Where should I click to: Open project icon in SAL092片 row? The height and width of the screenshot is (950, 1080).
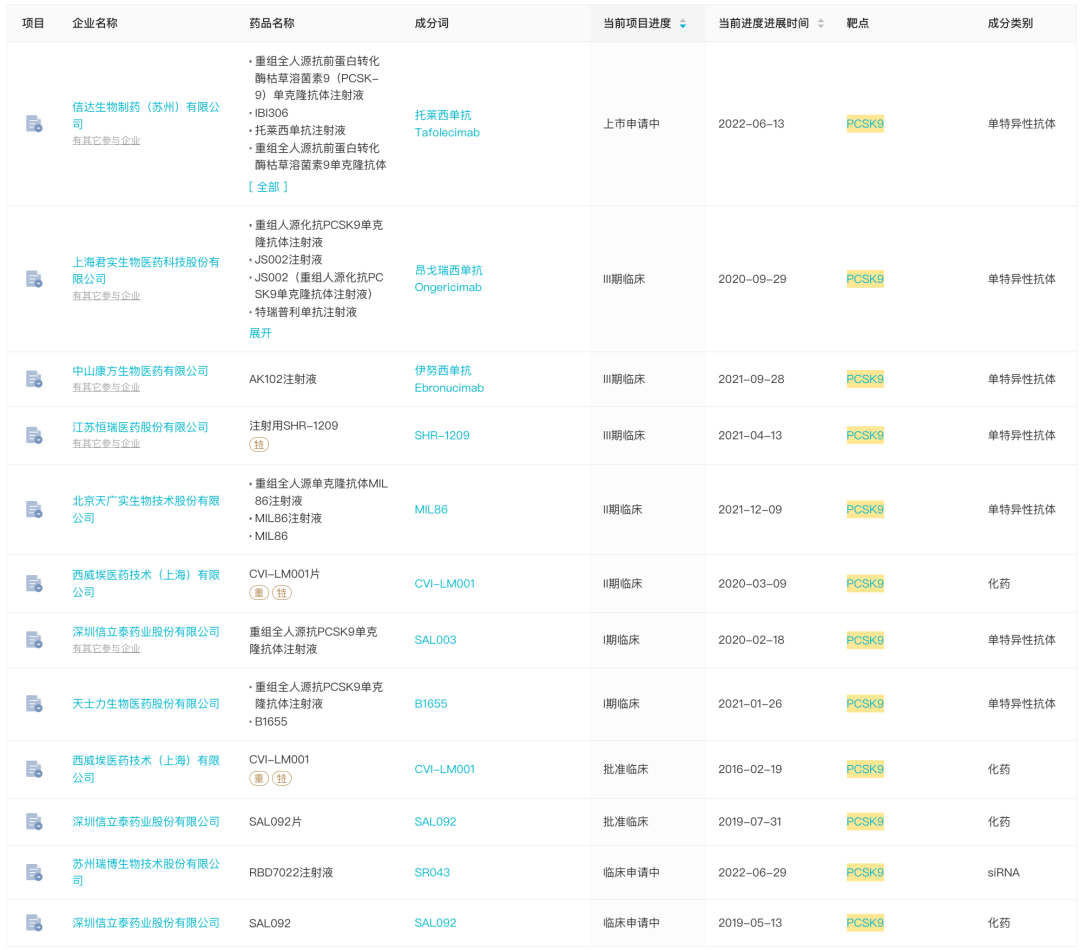[34, 821]
